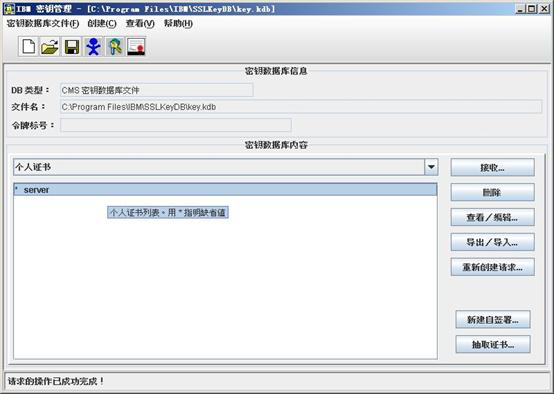Click the blue person figure toolbar icon
Viewport: 554px width, 394px height.
tap(93, 47)
